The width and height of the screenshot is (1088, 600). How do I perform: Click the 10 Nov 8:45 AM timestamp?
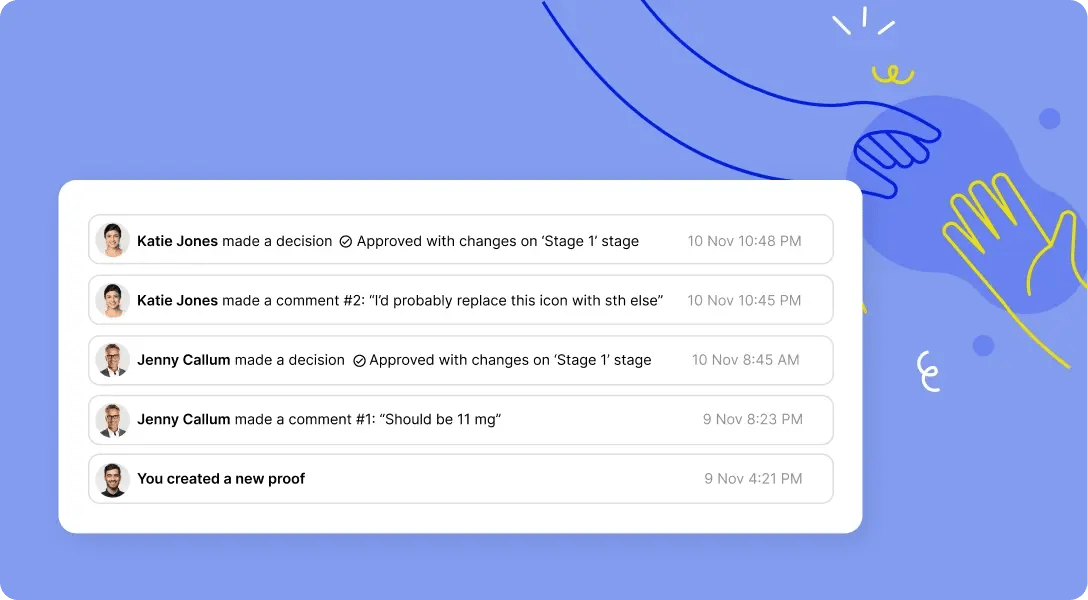(745, 360)
